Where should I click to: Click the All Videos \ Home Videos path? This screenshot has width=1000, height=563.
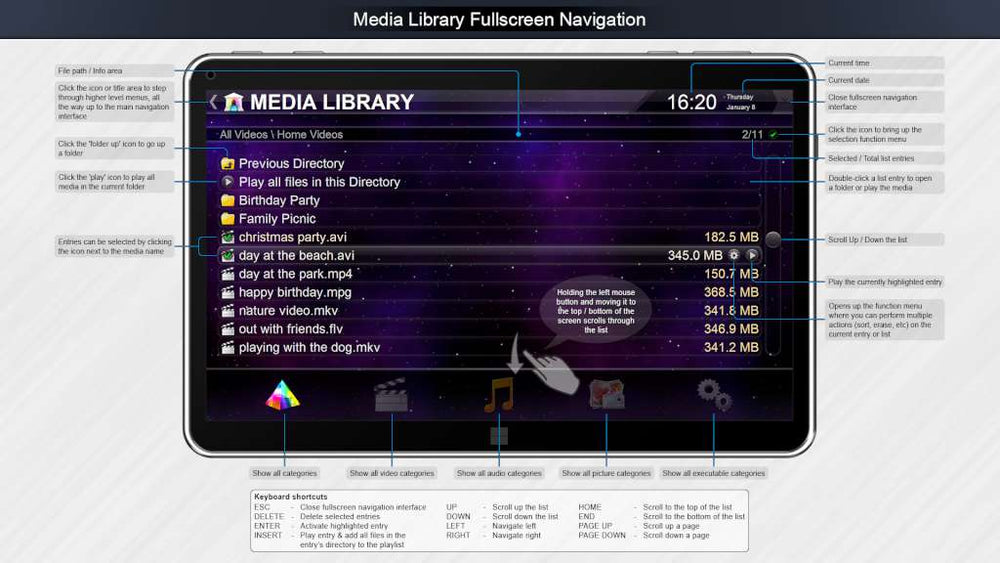point(281,135)
